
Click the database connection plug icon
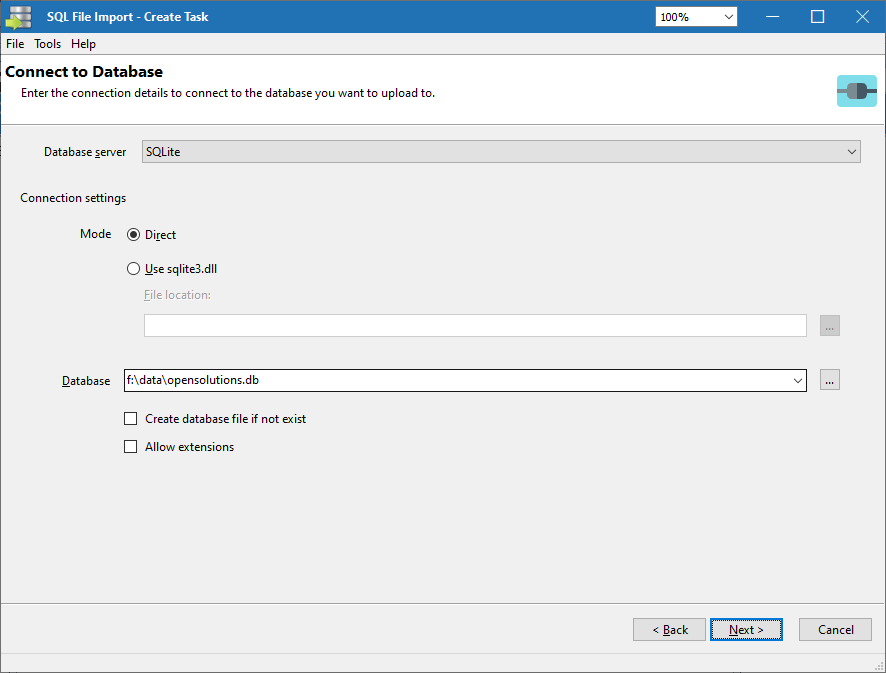coord(856,91)
